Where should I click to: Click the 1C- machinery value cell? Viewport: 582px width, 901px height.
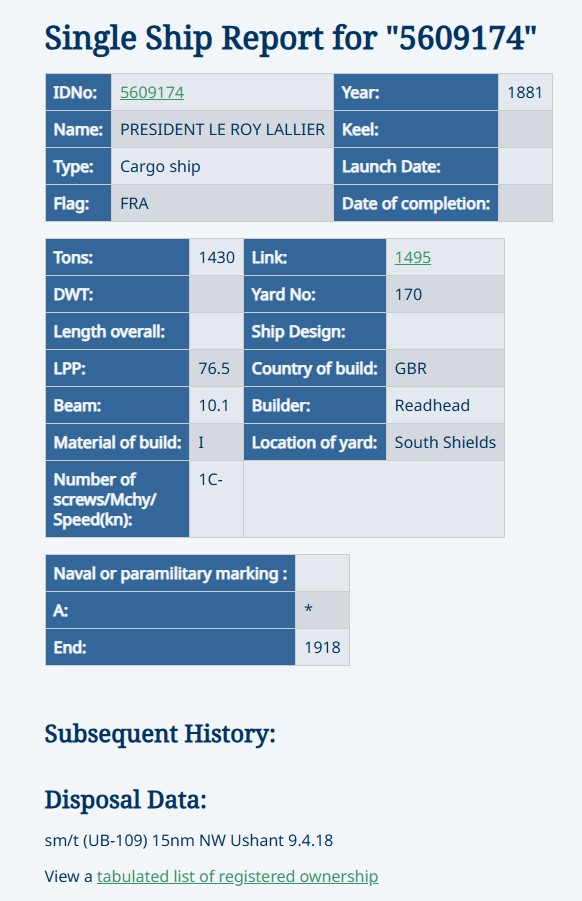(x=217, y=499)
